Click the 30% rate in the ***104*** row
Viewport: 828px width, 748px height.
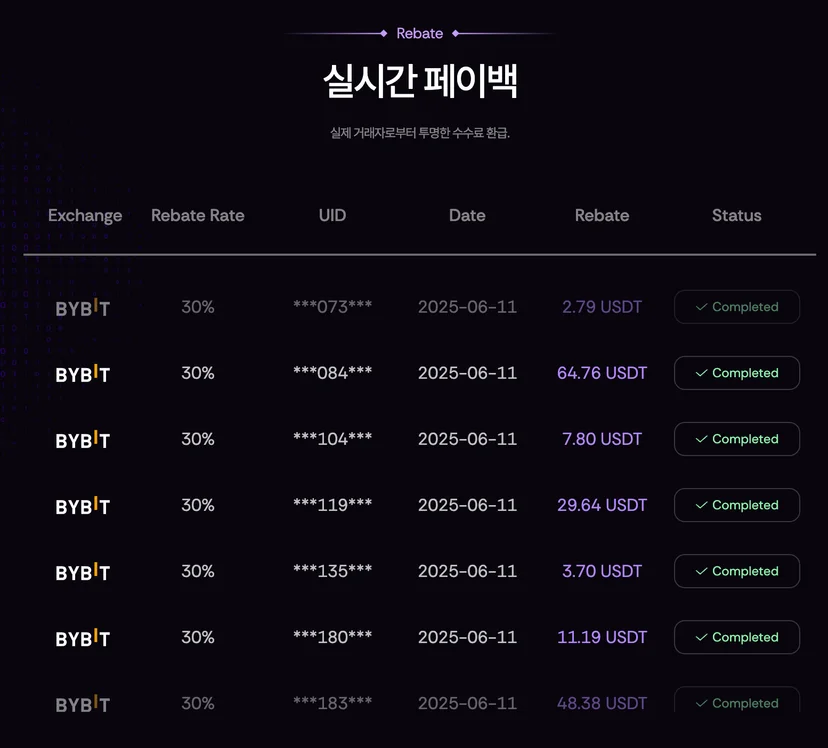pos(198,439)
